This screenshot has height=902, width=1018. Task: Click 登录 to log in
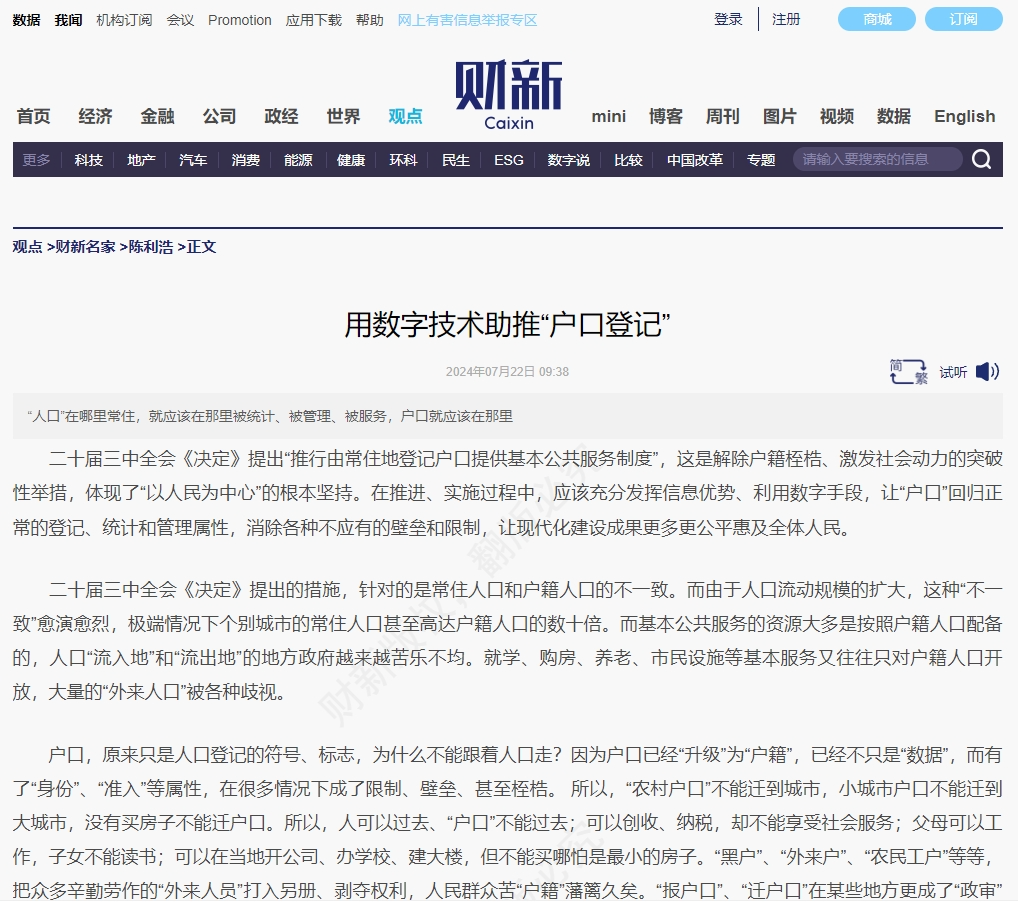pos(728,18)
